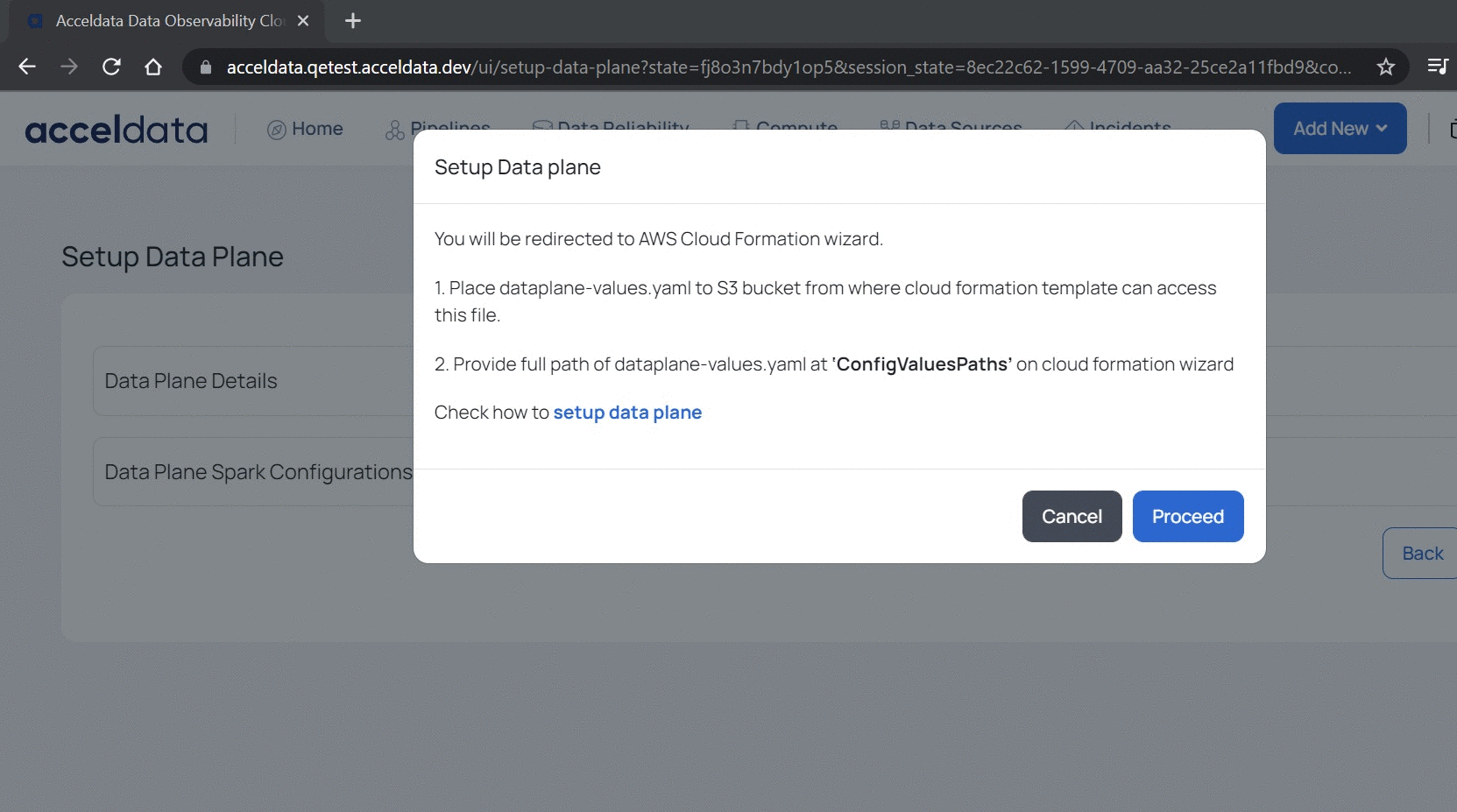Click the Pipelines nav icon
The image size is (1457, 812).
point(394,130)
